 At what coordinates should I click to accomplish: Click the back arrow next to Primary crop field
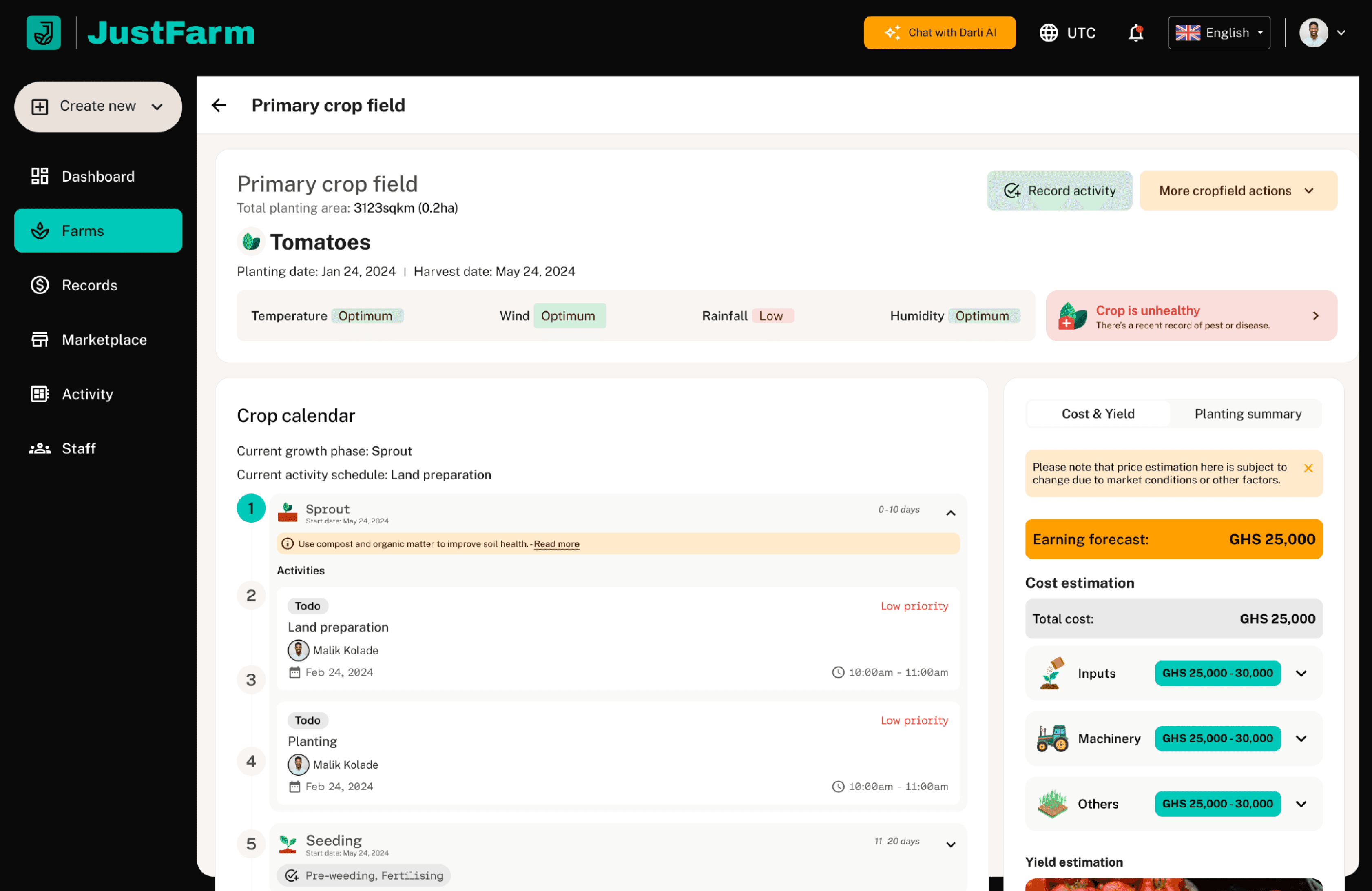coord(219,105)
